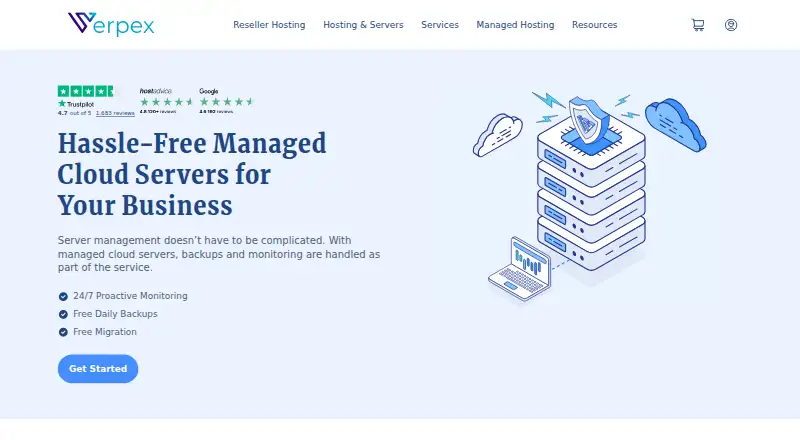Click the 24/7 Proactive Monitoring checkmark icon
Viewport: 800px width, 440px height.
point(63,297)
